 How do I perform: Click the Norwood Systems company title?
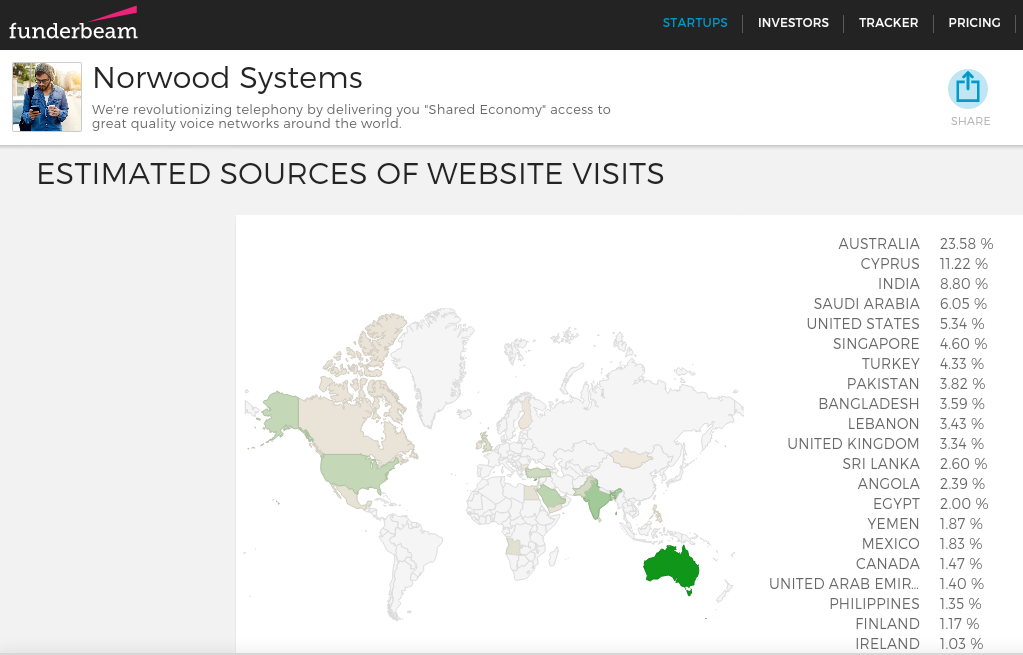pos(227,78)
